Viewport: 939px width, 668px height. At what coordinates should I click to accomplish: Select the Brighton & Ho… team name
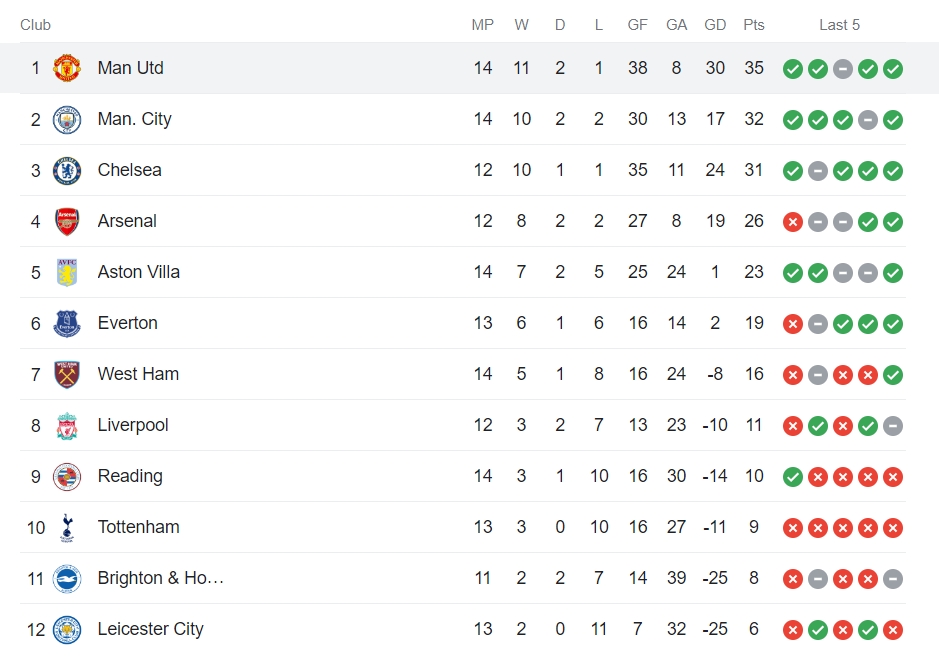click(x=160, y=578)
